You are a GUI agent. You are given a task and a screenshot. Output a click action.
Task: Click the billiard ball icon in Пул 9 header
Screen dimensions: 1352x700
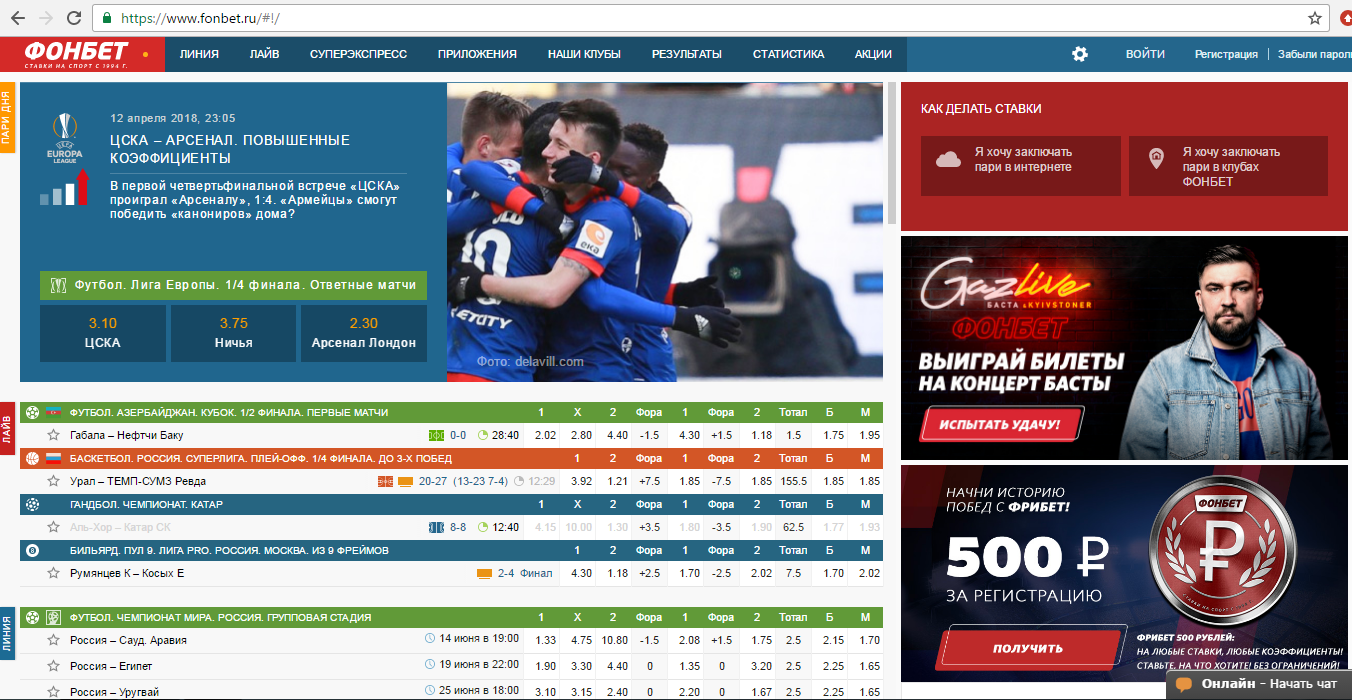pyautogui.click(x=33, y=551)
